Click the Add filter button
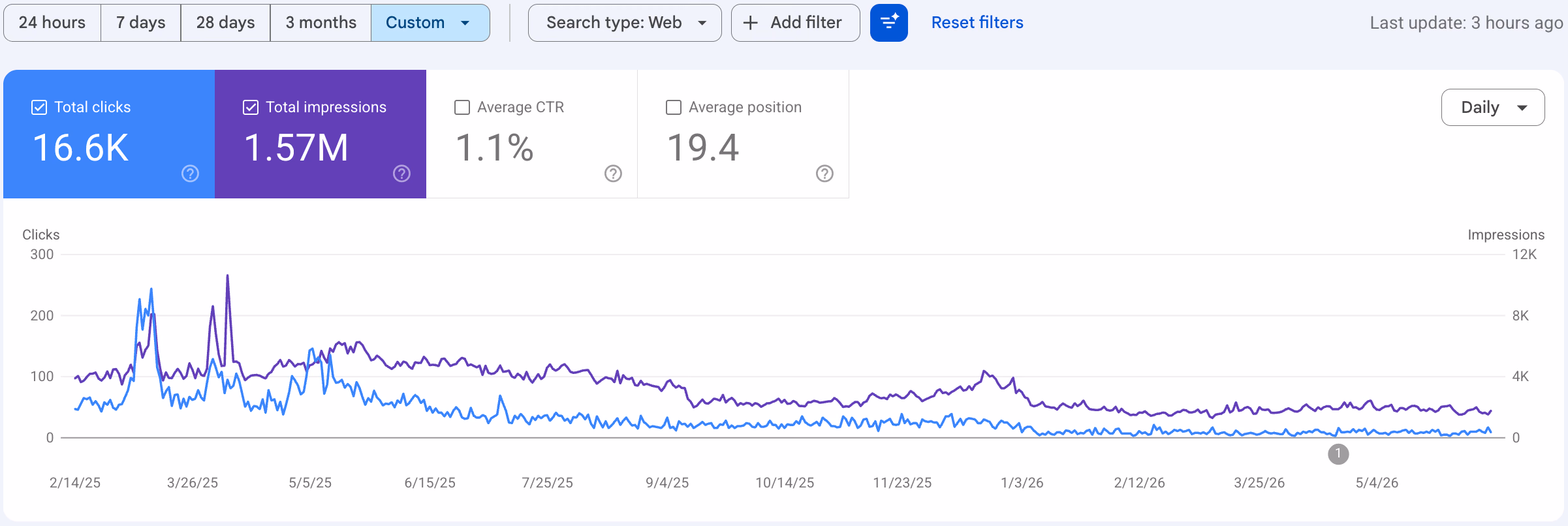 coord(795,23)
